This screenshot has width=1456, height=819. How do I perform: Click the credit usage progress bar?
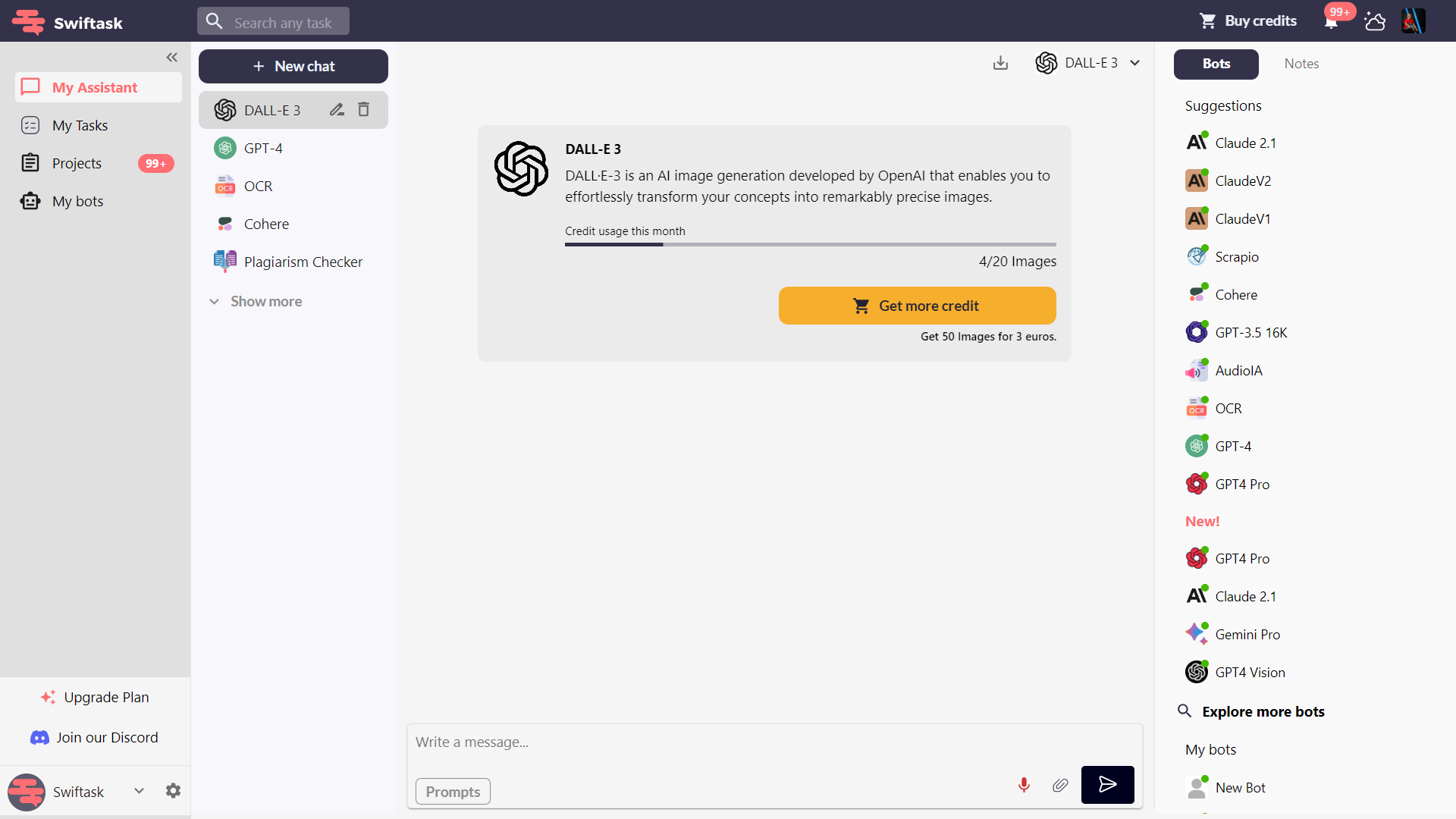coord(810,244)
